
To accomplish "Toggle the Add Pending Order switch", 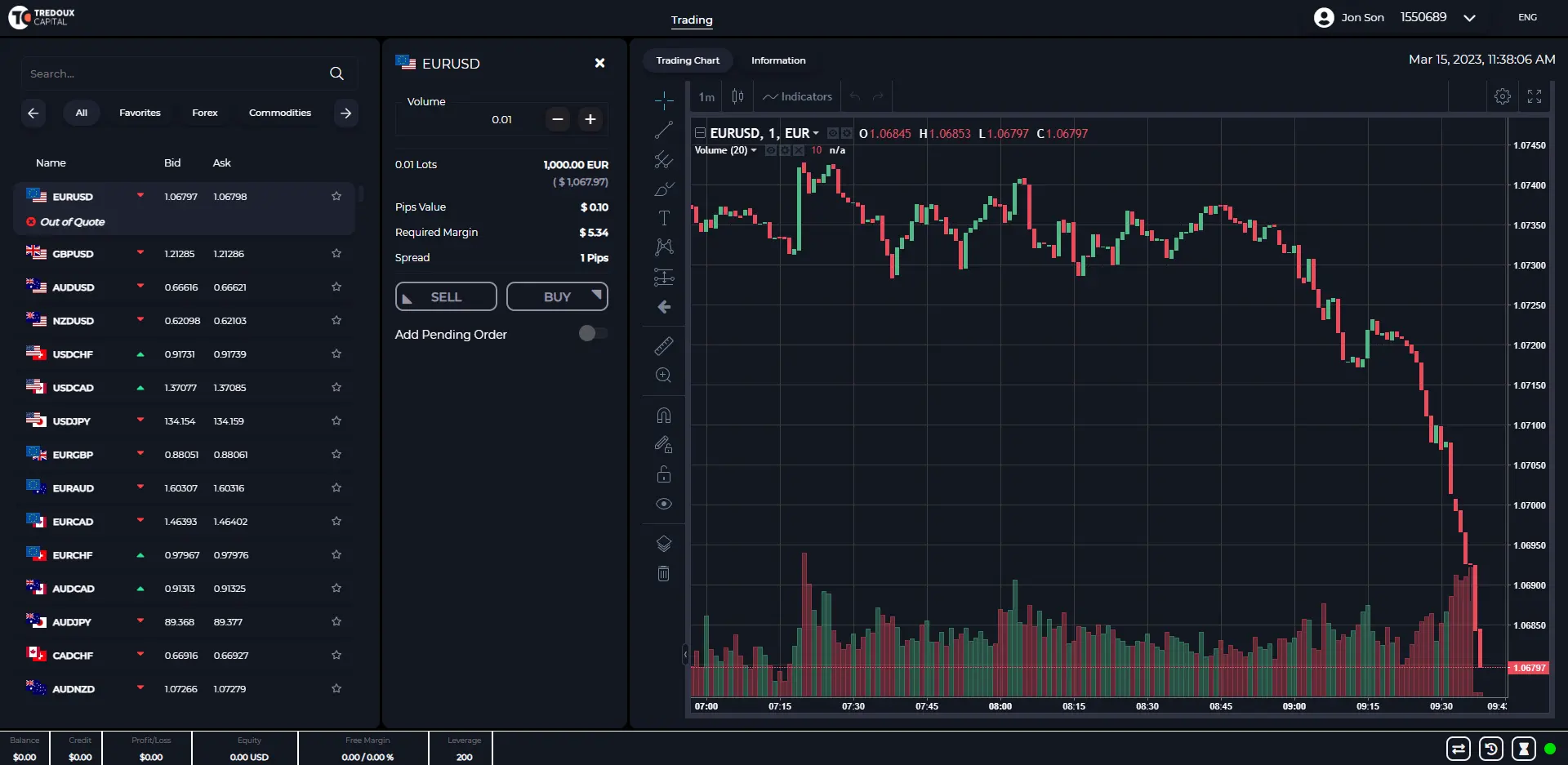I will [593, 333].
